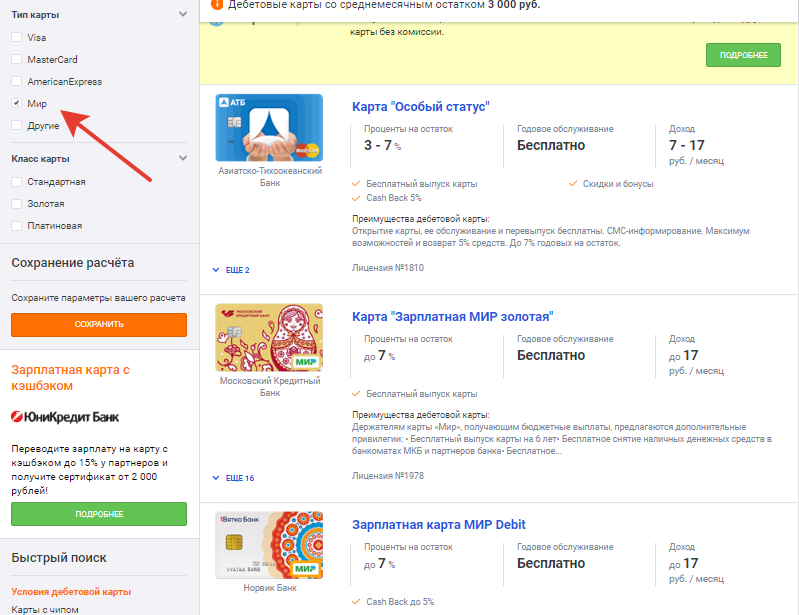Click the Московский Кредитный Банк name

(x=270, y=387)
